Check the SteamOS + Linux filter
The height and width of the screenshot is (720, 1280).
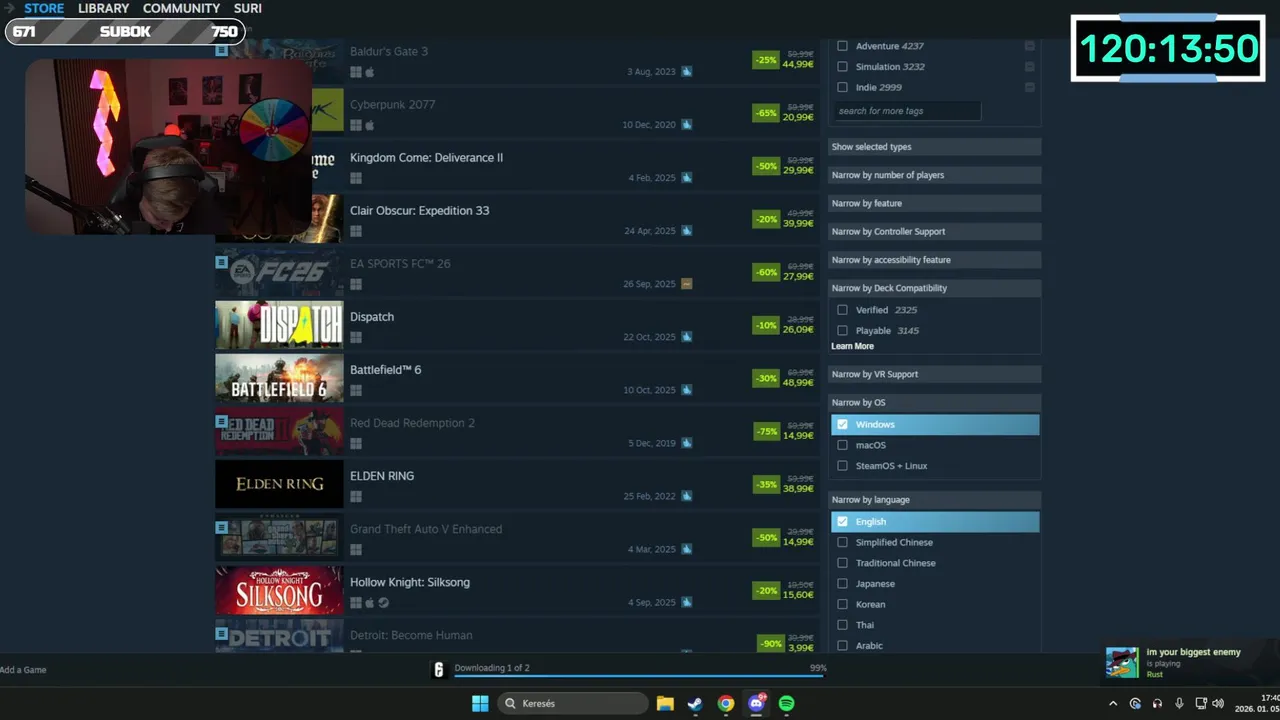(x=842, y=466)
